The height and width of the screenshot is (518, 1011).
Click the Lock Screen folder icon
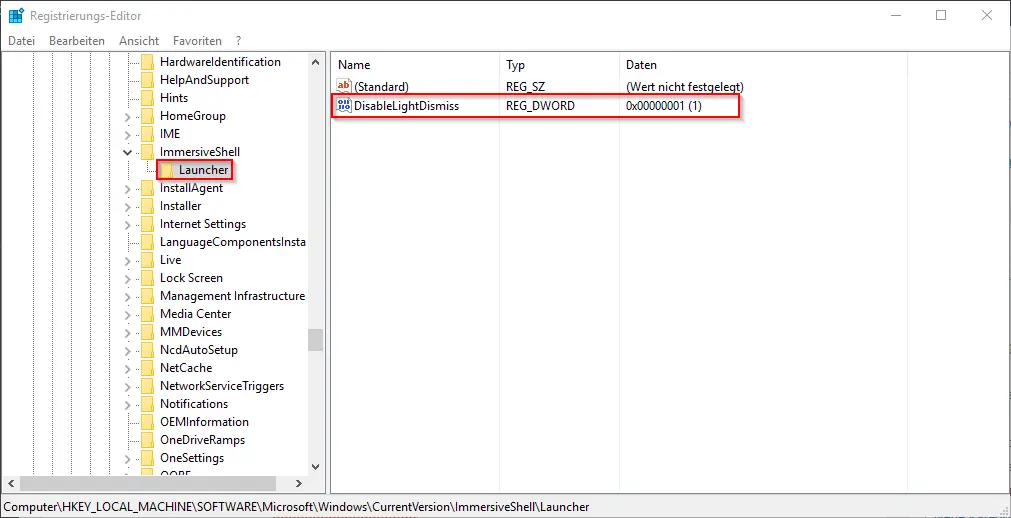[148, 278]
